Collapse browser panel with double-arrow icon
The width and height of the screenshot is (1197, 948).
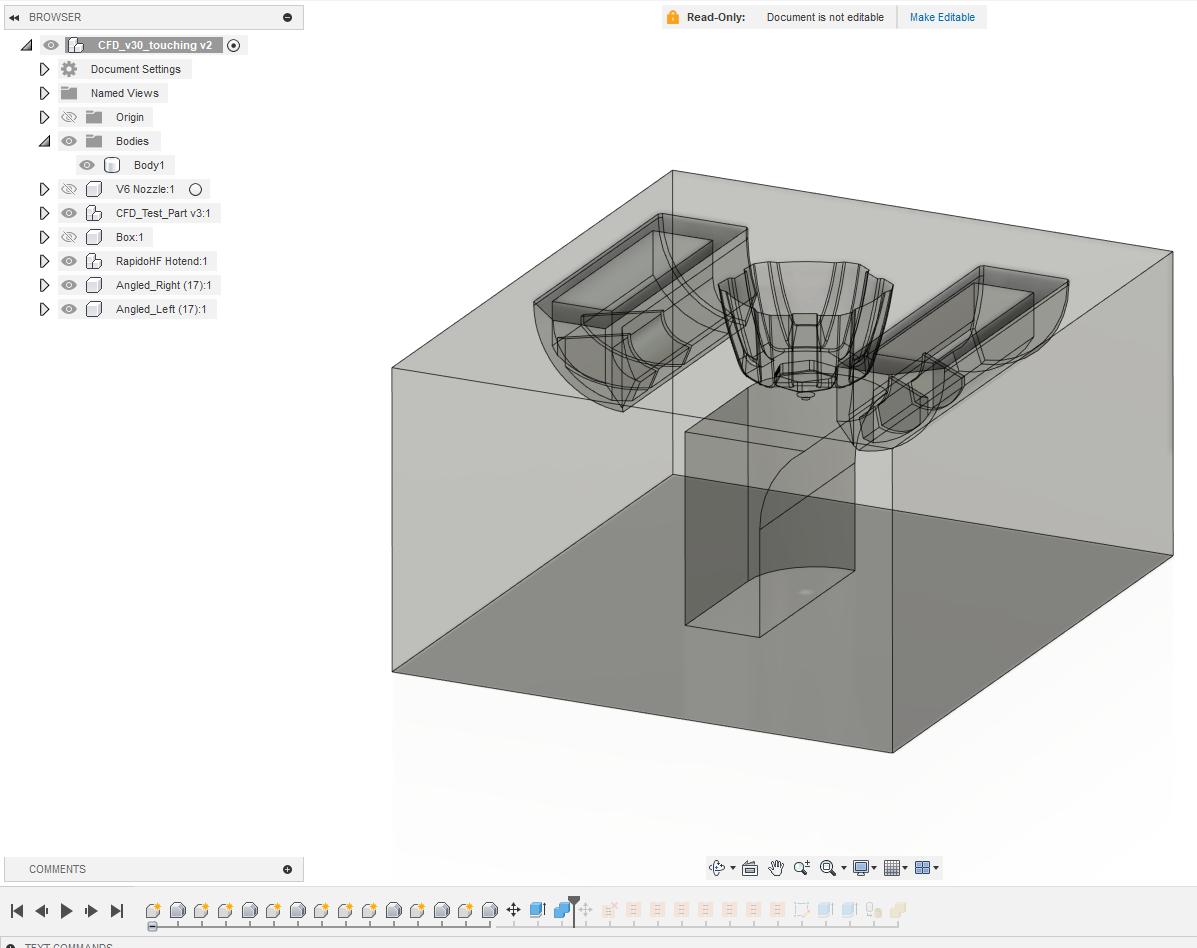15,18
